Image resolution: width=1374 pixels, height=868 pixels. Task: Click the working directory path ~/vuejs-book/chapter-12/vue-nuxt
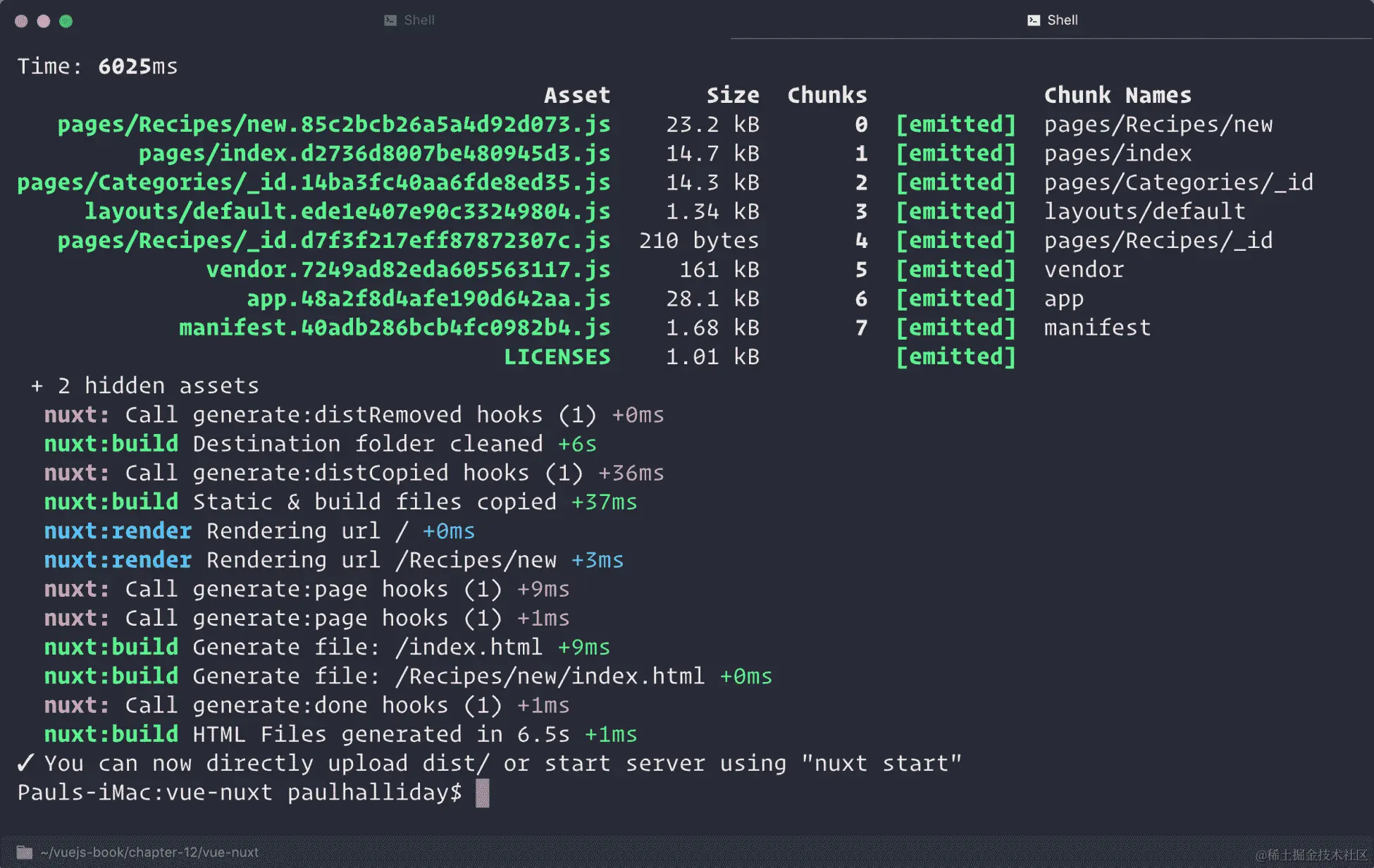[x=149, y=852]
